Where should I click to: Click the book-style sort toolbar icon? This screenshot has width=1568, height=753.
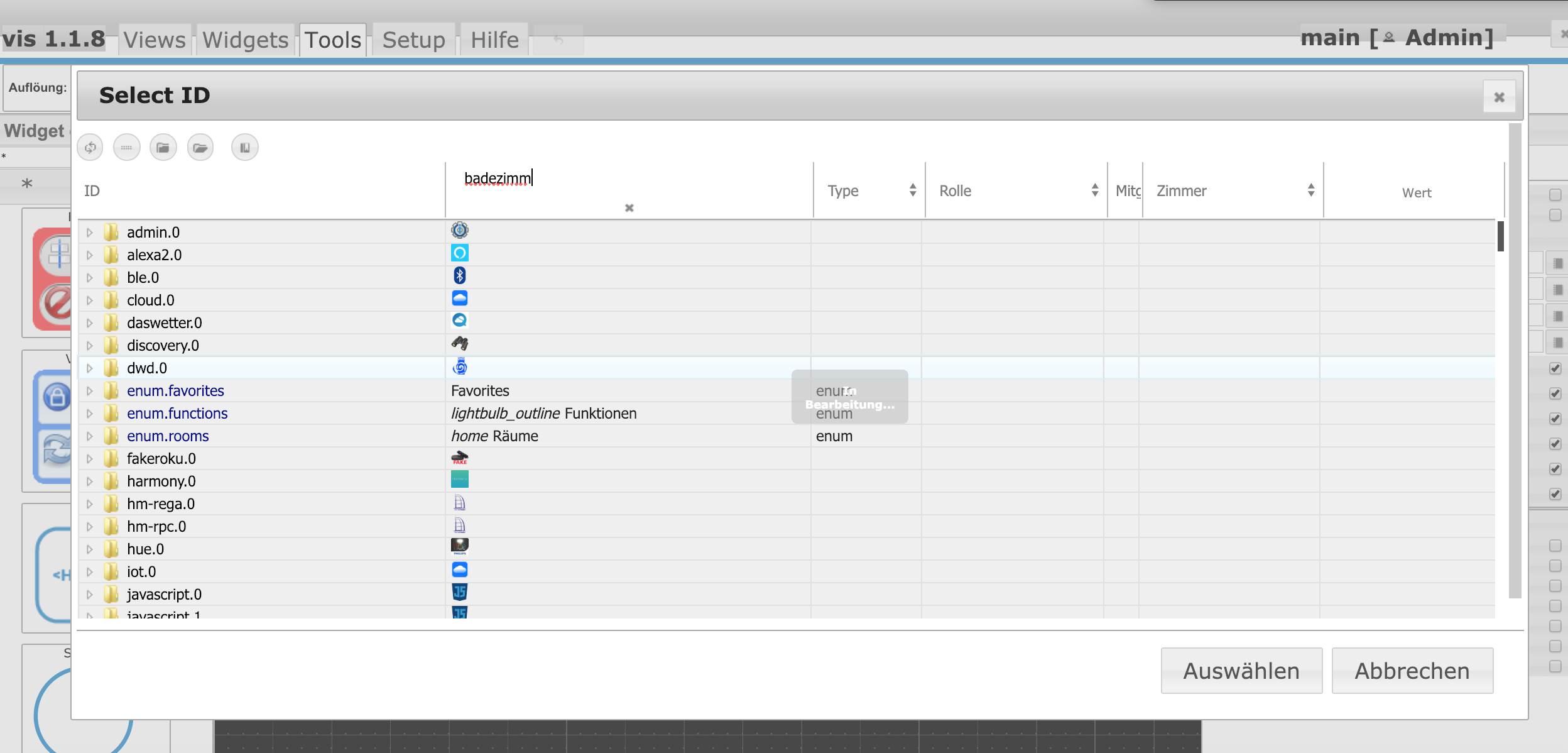pos(245,148)
